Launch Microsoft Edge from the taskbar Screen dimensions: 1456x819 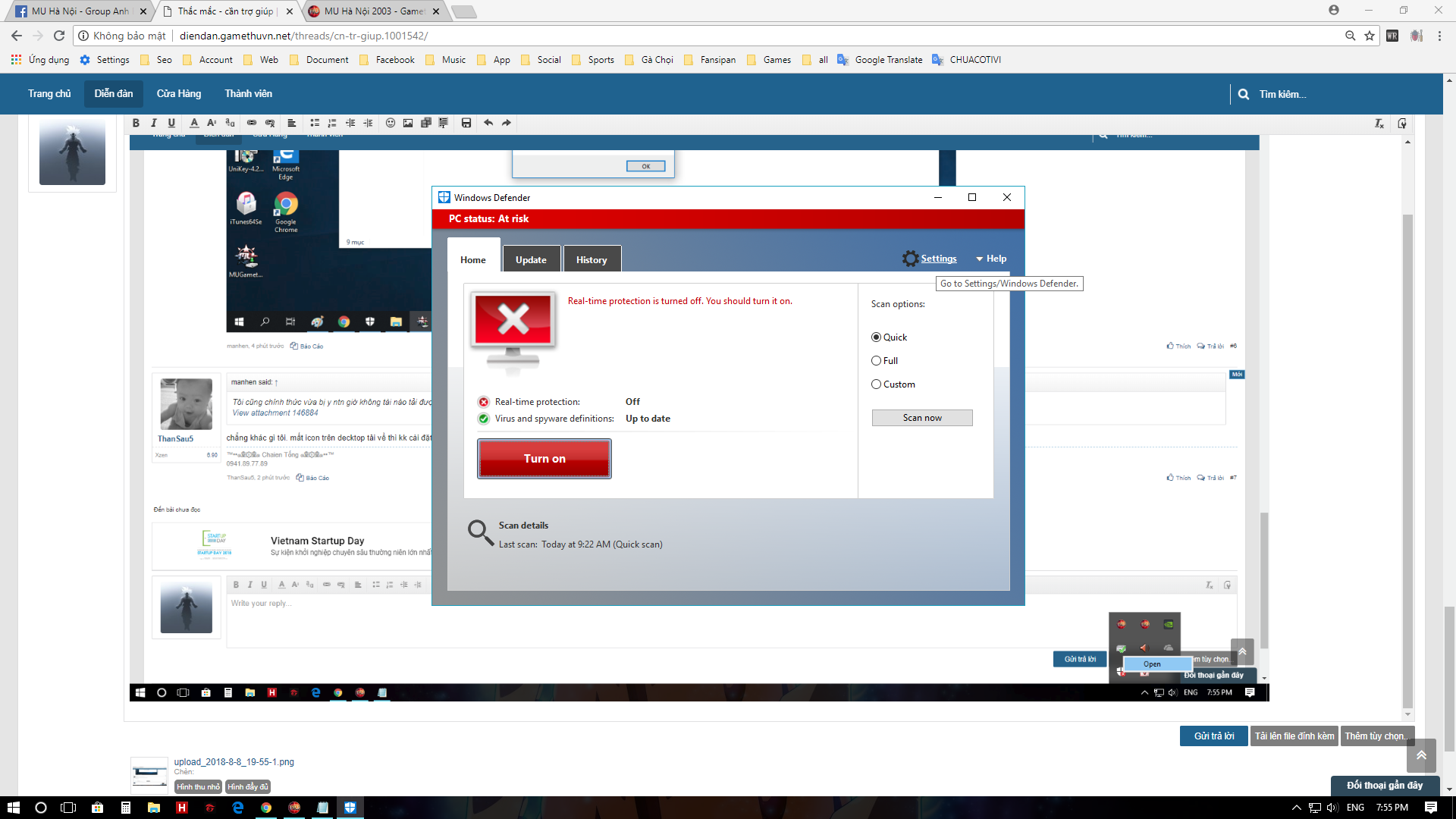[x=238, y=808]
